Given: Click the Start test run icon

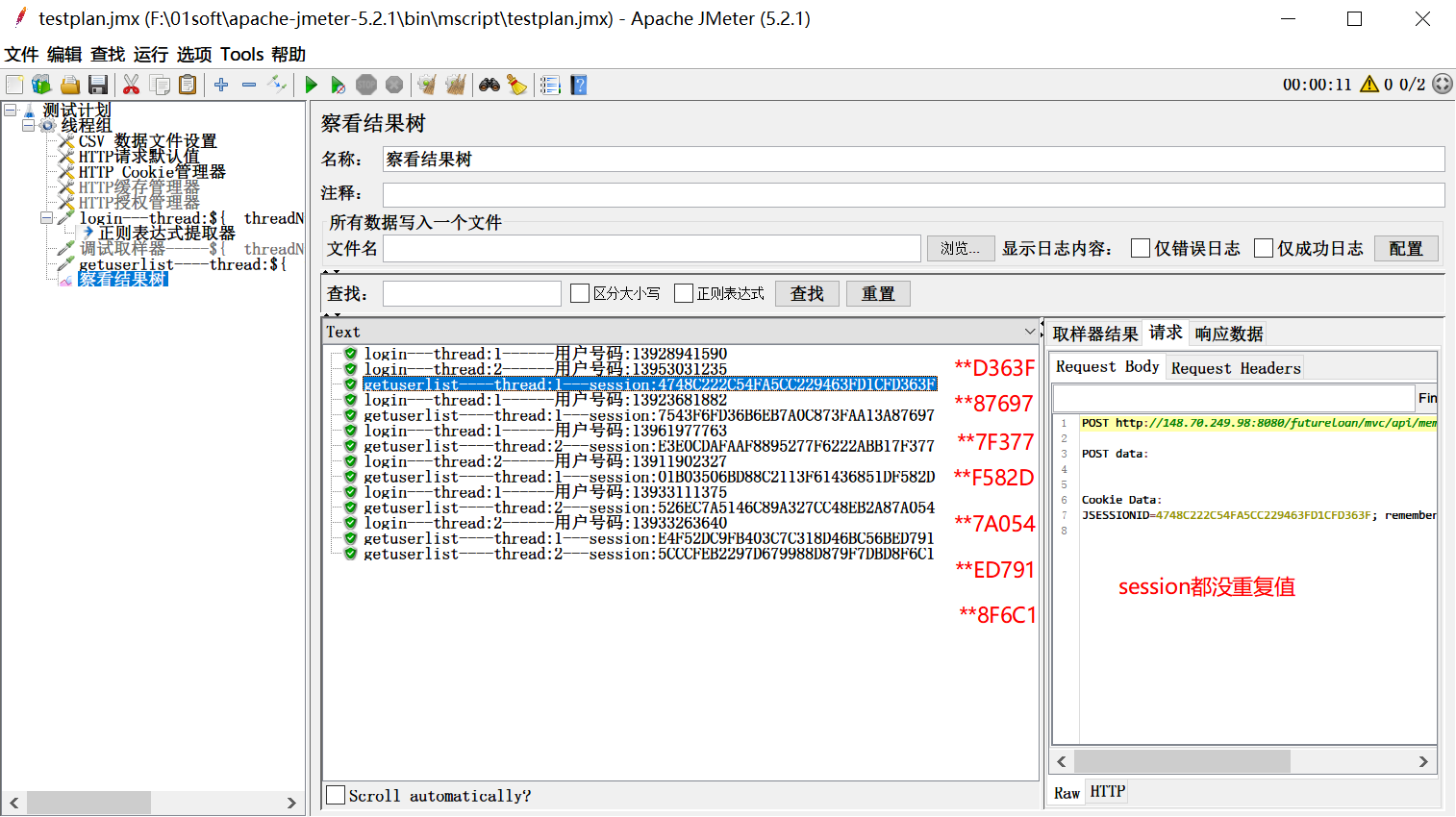Looking at the screenshot, I should (x=311, y=86).
